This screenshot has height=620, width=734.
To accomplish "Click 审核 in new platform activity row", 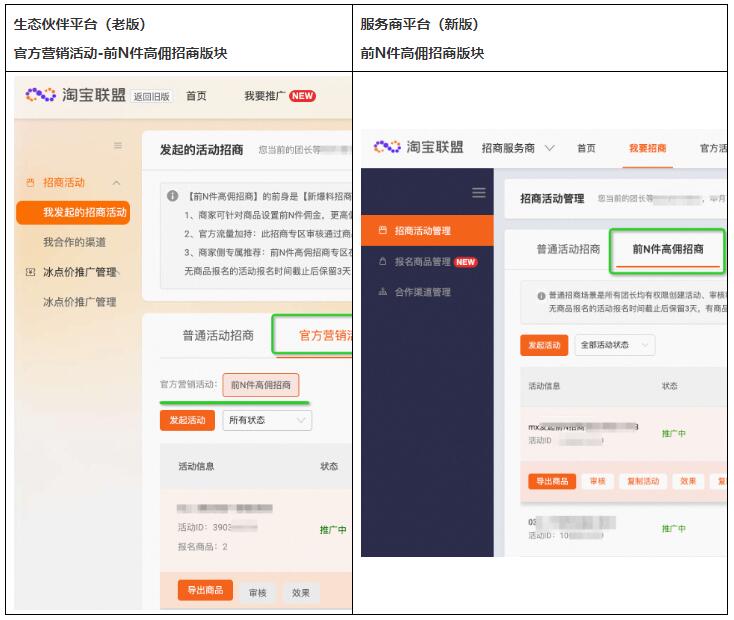I will [x=597, y=481].
